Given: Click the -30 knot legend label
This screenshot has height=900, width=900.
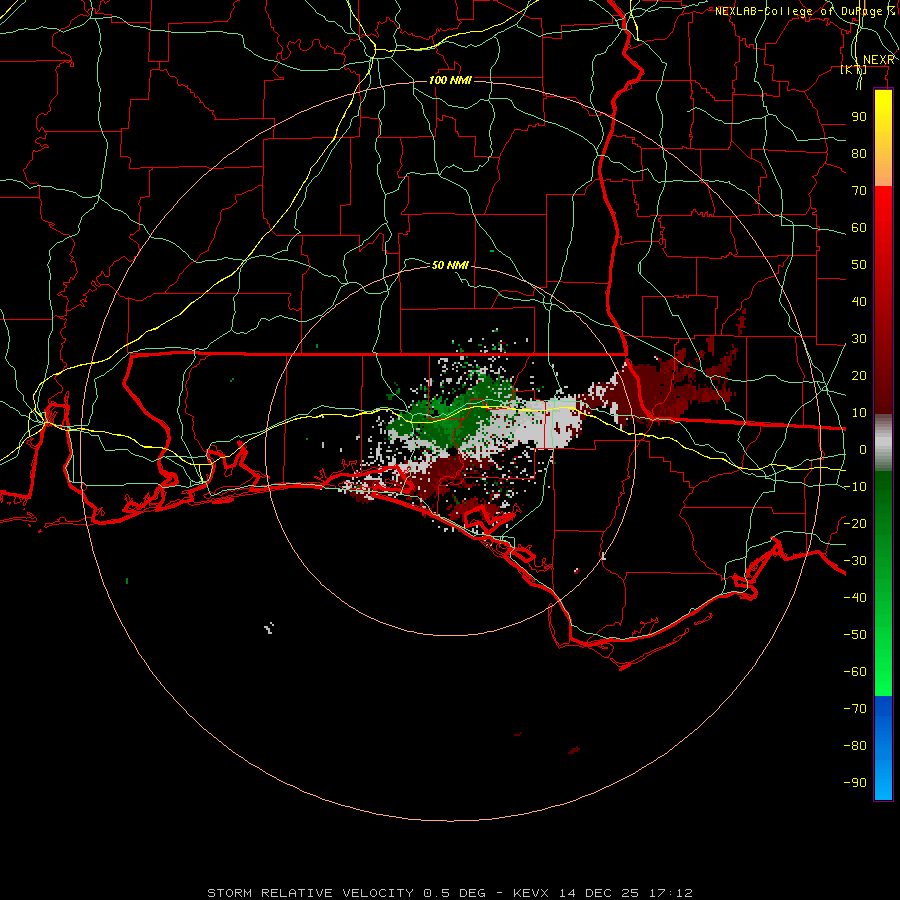Looking at the screenshot, I should point(855,561).
